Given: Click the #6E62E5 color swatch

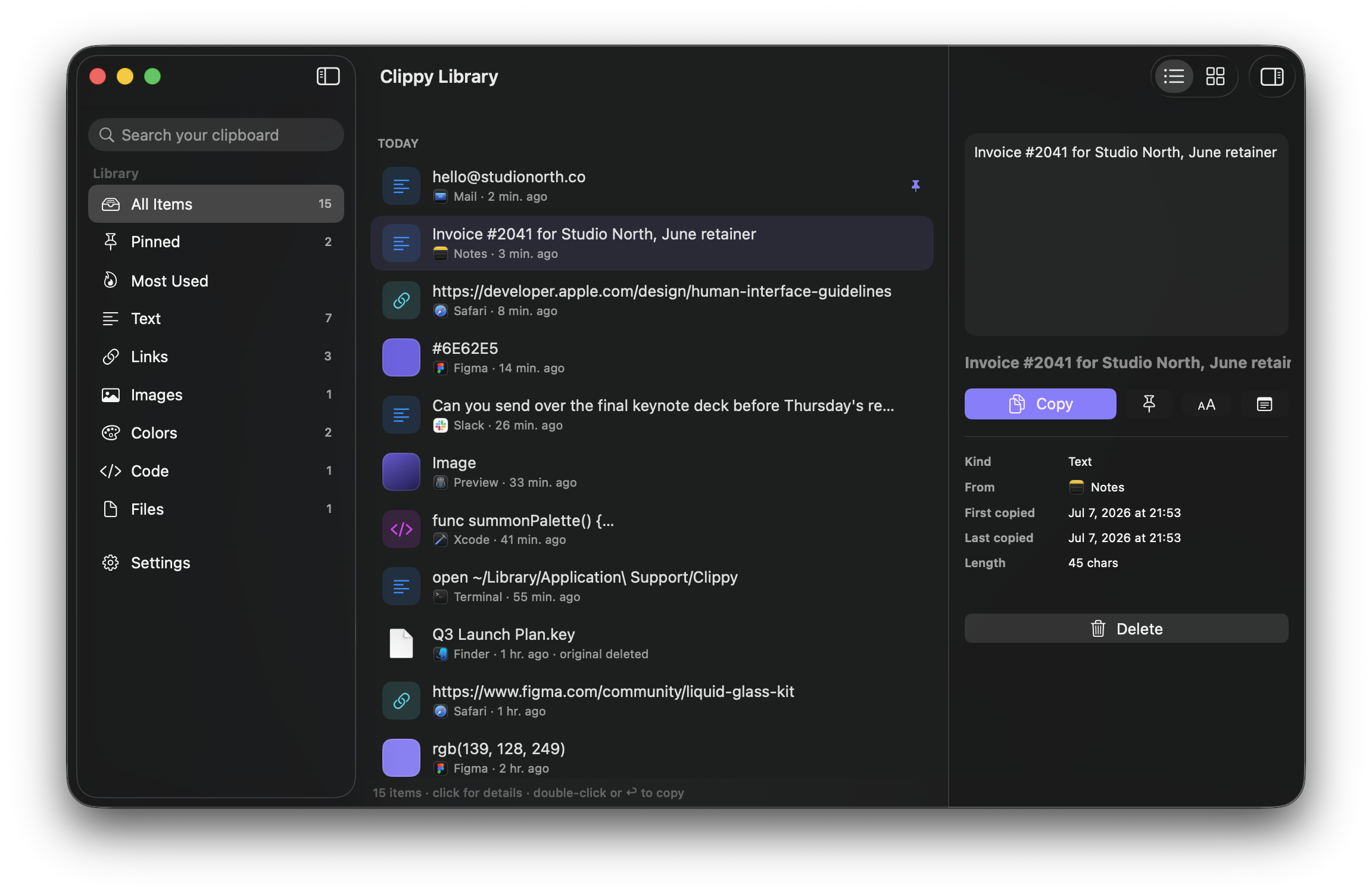Looking at the screenshot, I should pyautogui.click(x=401, y=357).
